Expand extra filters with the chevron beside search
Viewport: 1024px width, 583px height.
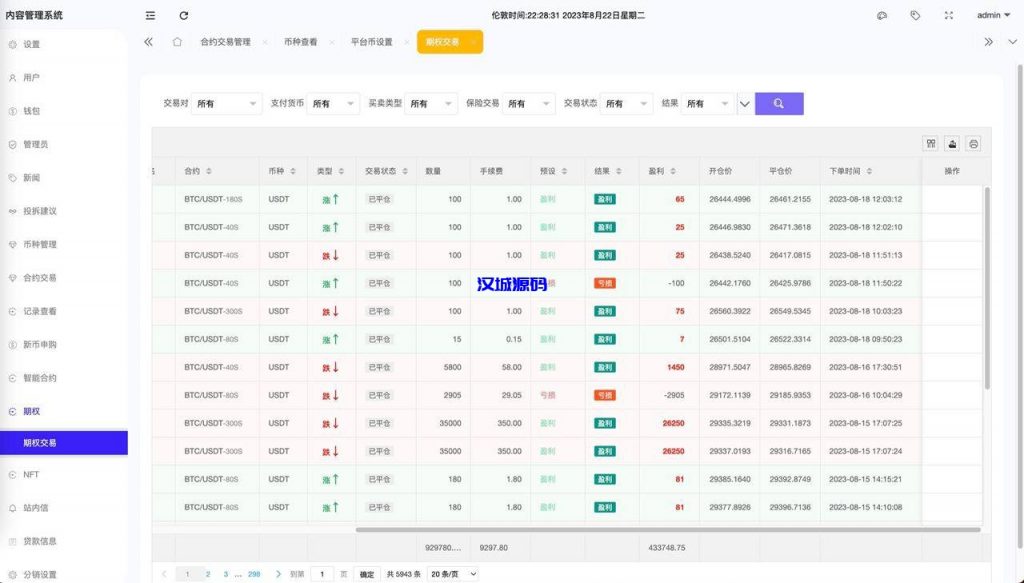click(744, 103)
